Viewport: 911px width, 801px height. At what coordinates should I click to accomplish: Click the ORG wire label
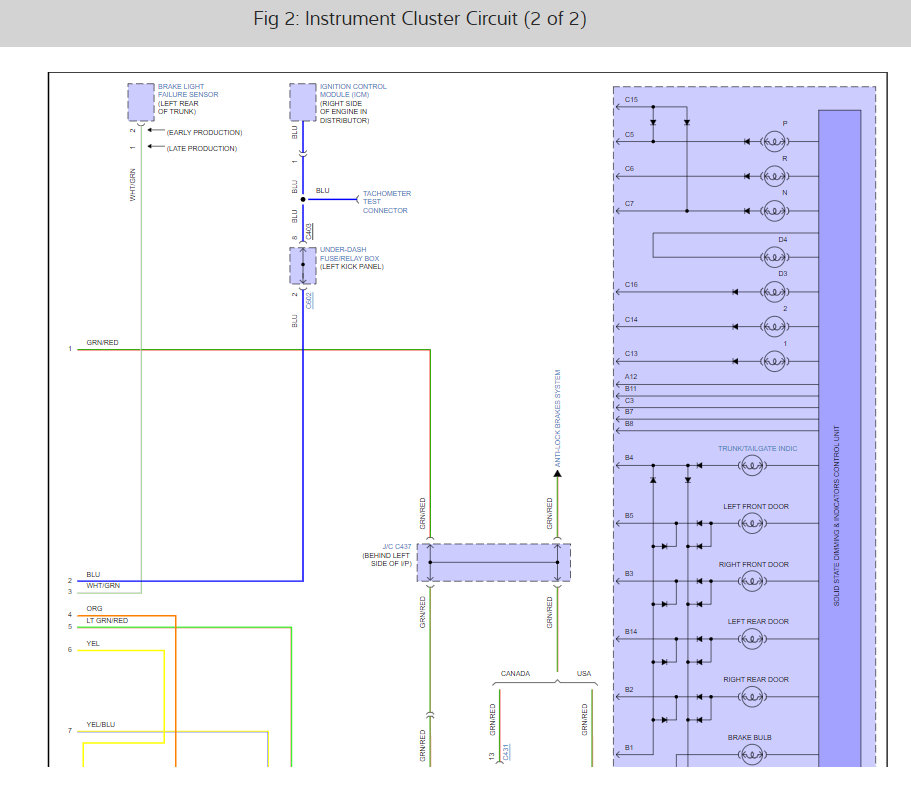[94, 609]
